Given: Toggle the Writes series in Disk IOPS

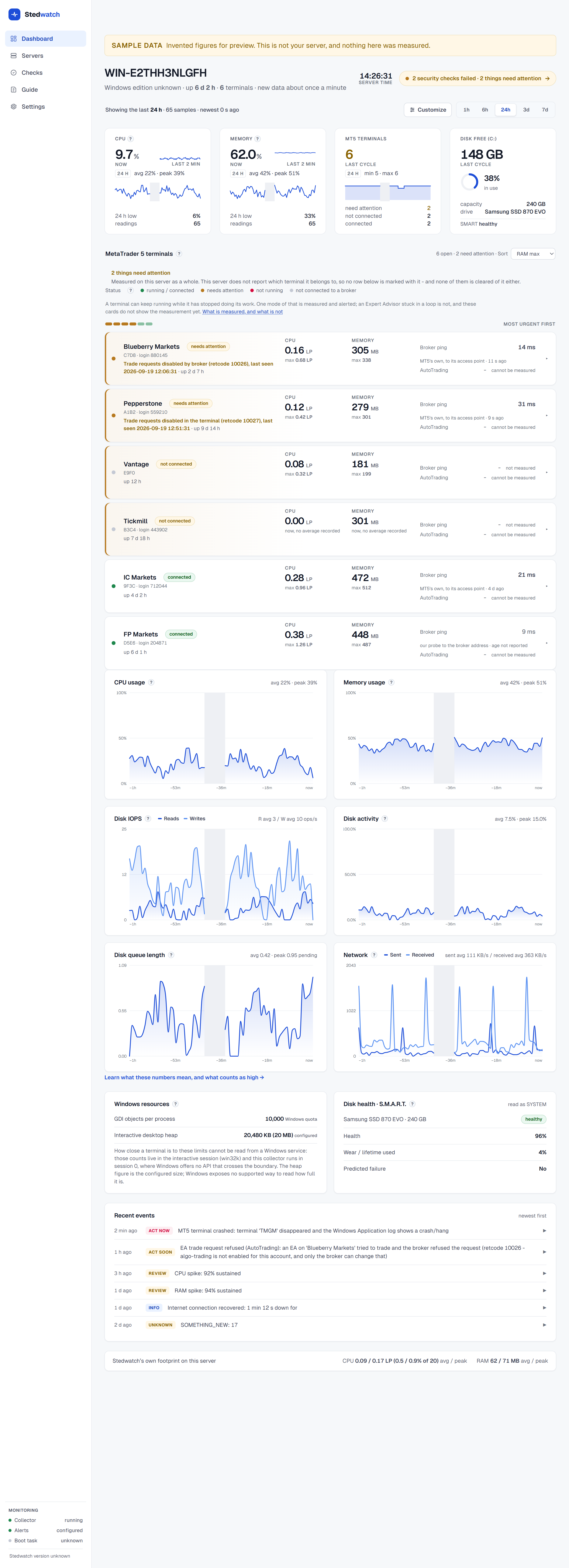Looking at the screenshot, I should pos(195,819).
